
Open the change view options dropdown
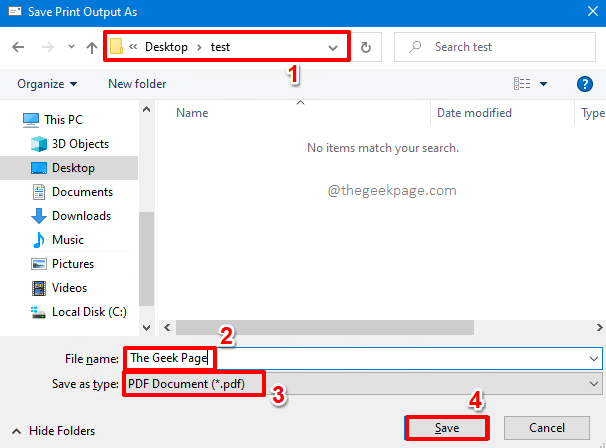(x=543, y=84)
